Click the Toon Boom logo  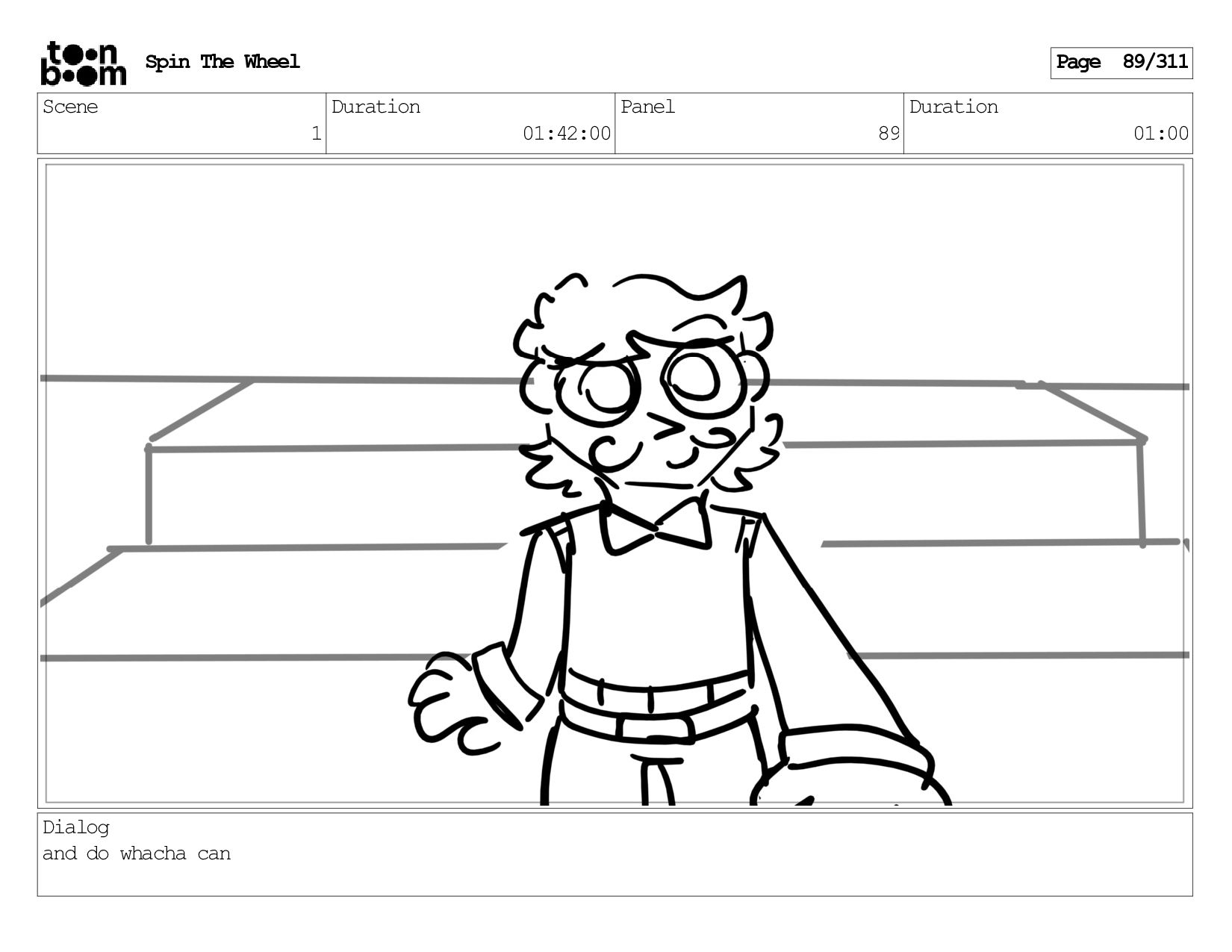(x=83, y=63)
